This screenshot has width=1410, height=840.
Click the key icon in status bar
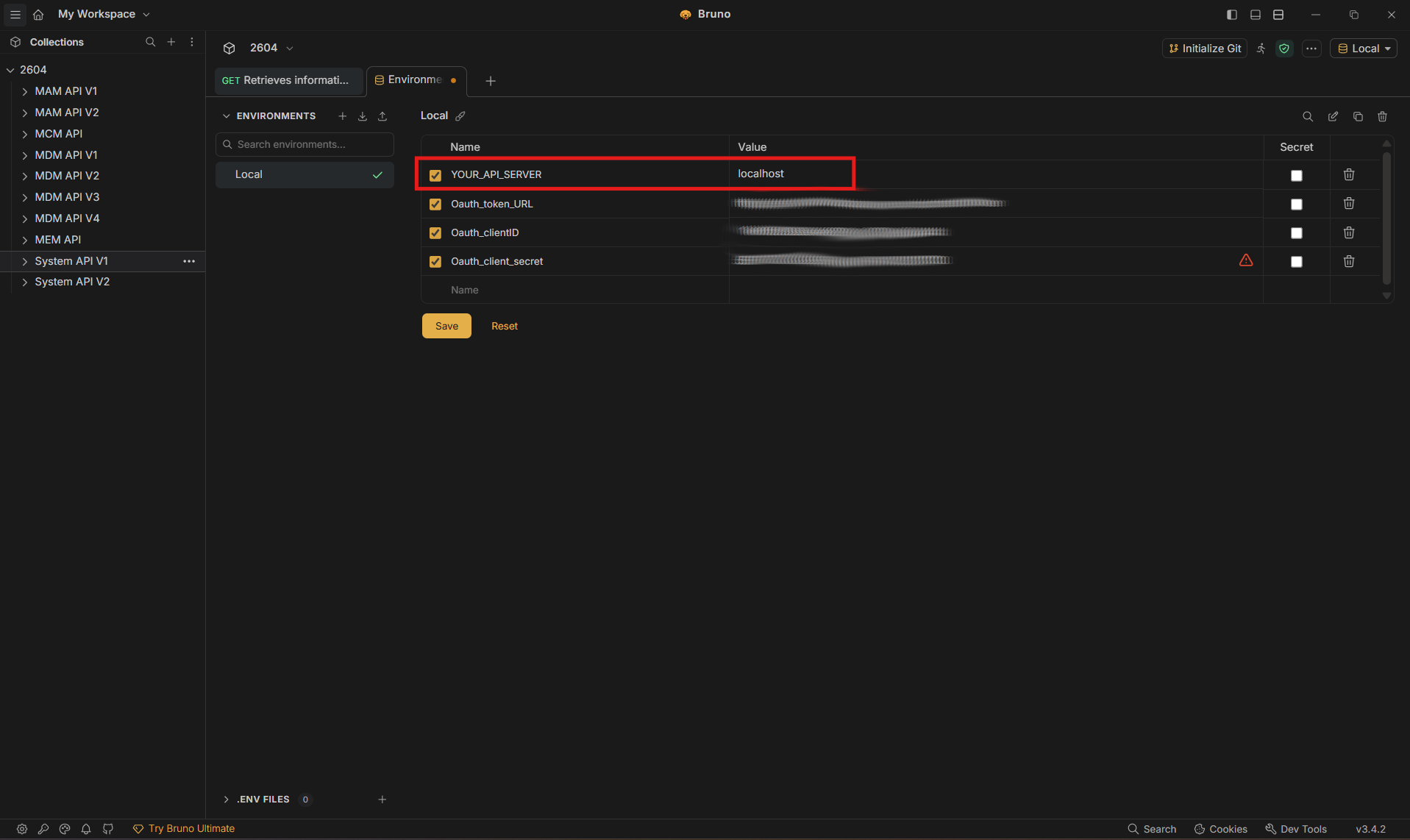tap(43, 829)
